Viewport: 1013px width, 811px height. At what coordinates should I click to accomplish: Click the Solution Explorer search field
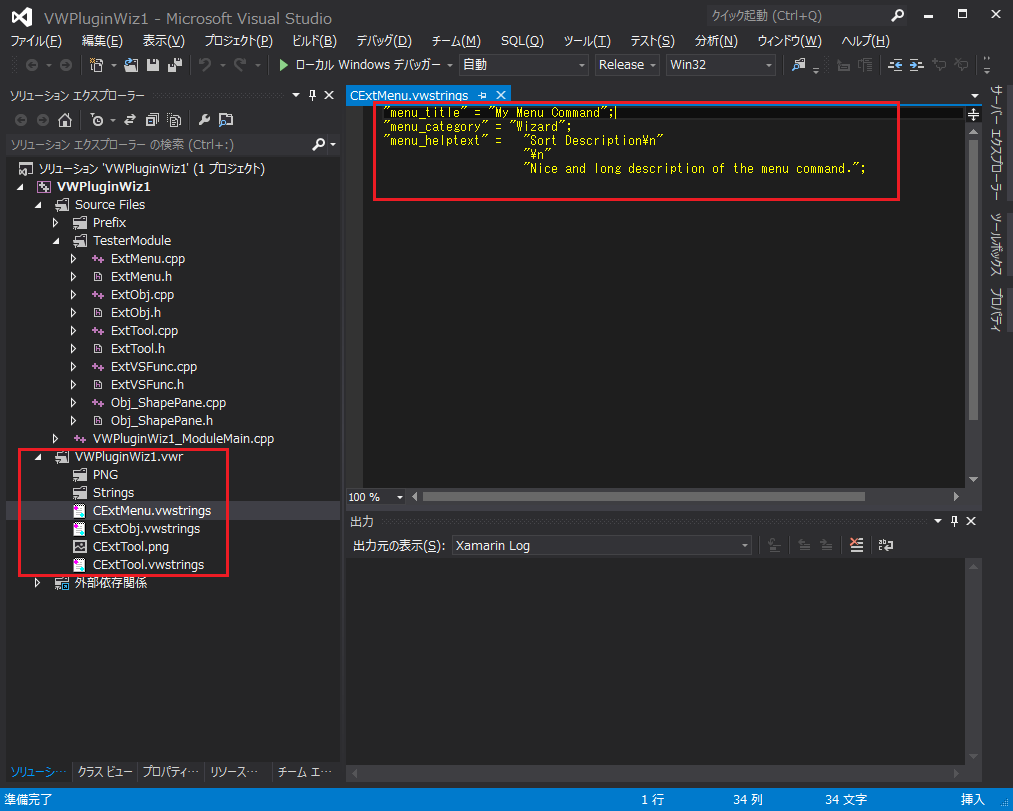coord(160,145)
